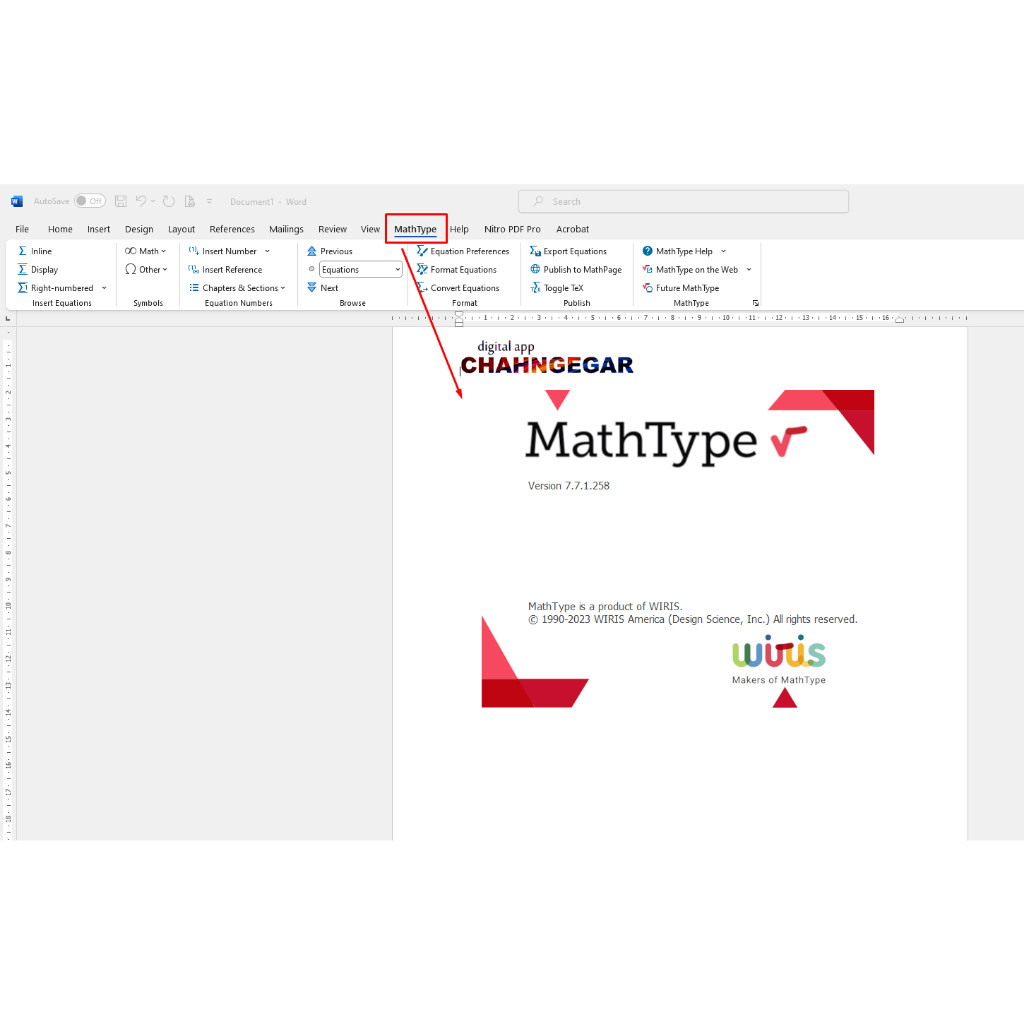Click Insert Number in Equation Numbers

click(223, 251)
